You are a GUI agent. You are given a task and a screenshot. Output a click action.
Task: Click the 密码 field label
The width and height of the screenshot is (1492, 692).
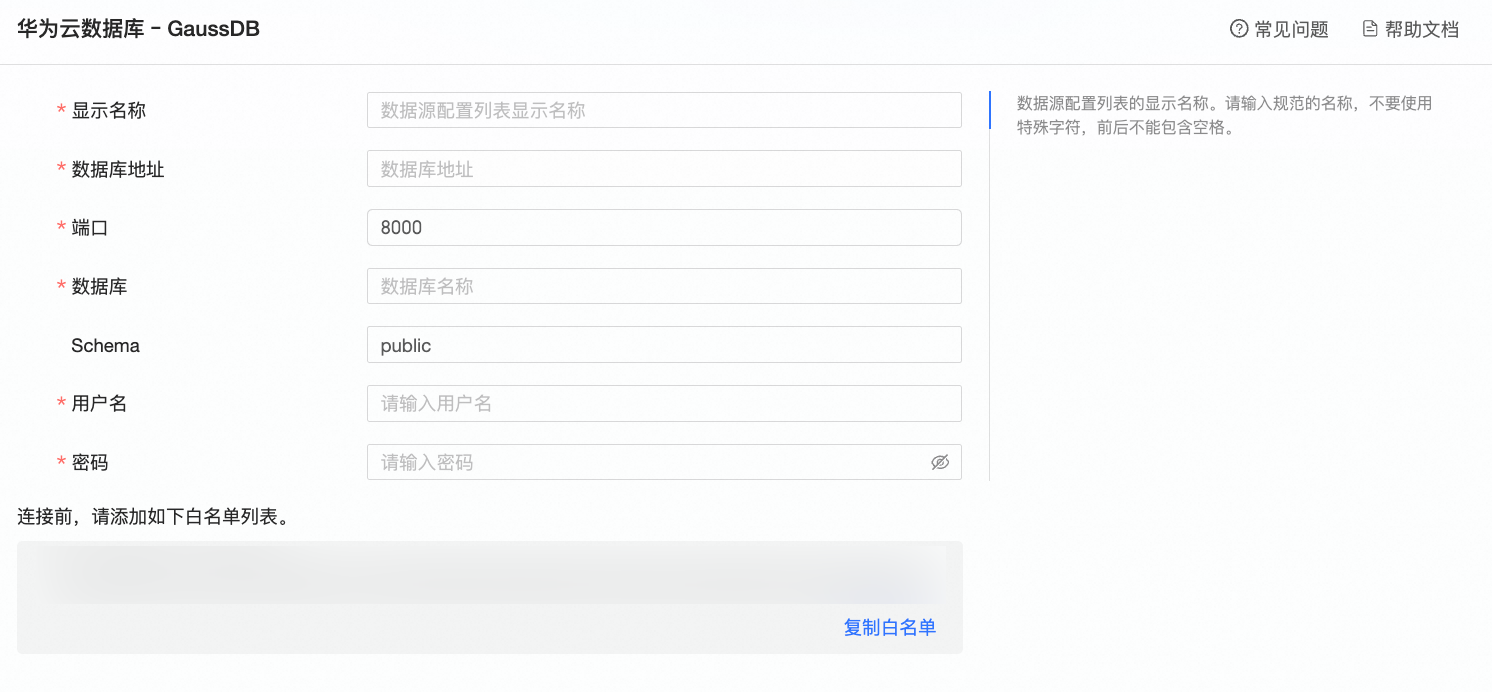click(x=90, y=462)
